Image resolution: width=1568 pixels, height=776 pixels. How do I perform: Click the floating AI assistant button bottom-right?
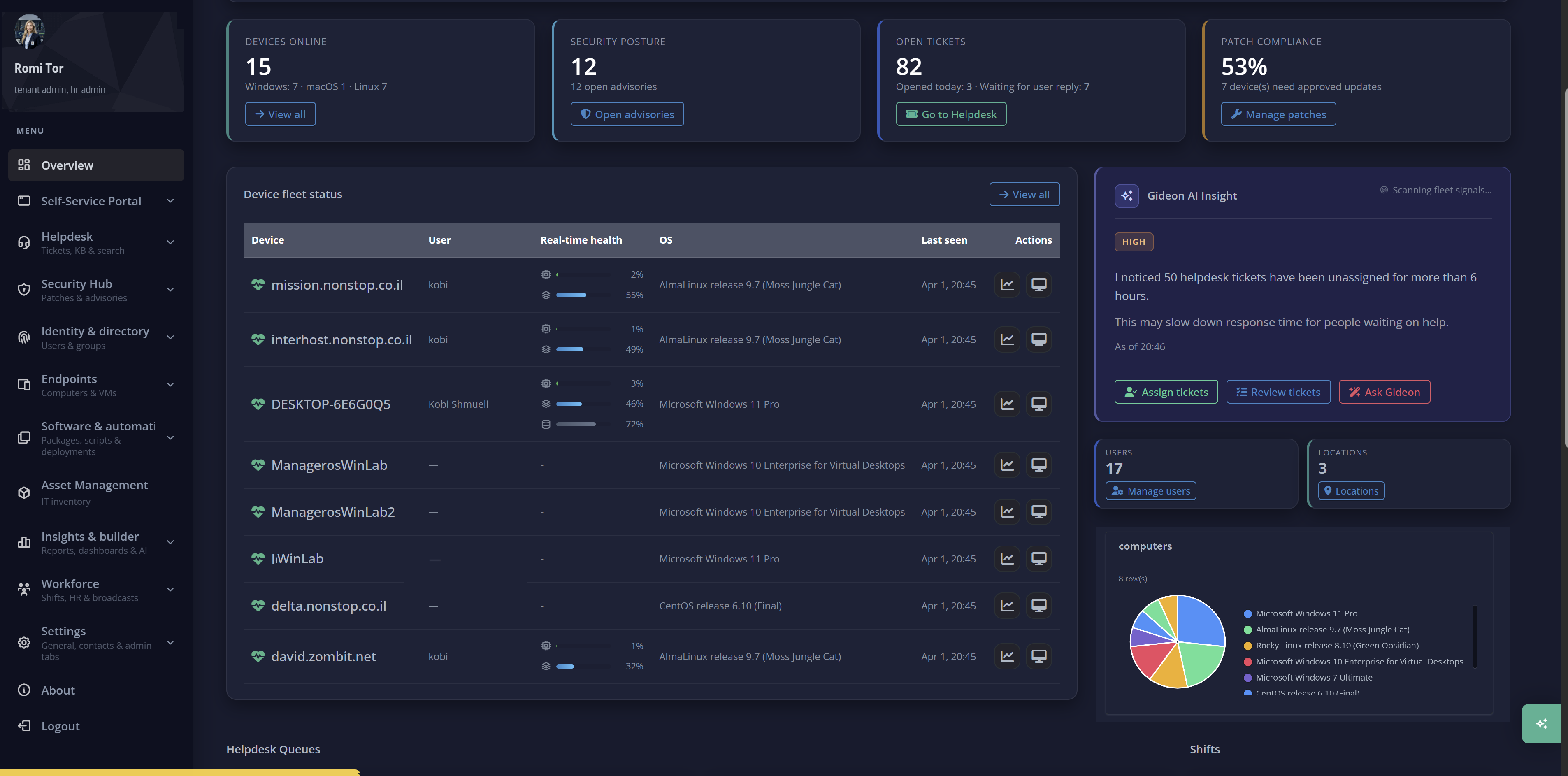pyautogui.click(x=1542, y=724)
